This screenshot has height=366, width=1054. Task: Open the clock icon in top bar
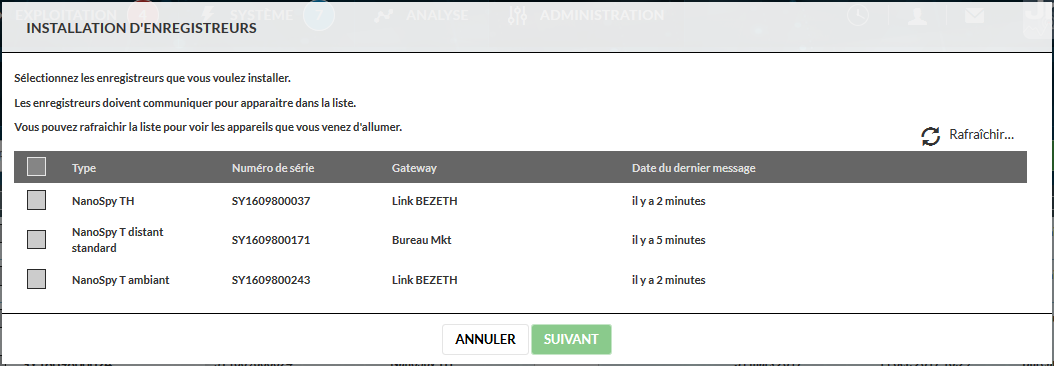click(857, 15)
